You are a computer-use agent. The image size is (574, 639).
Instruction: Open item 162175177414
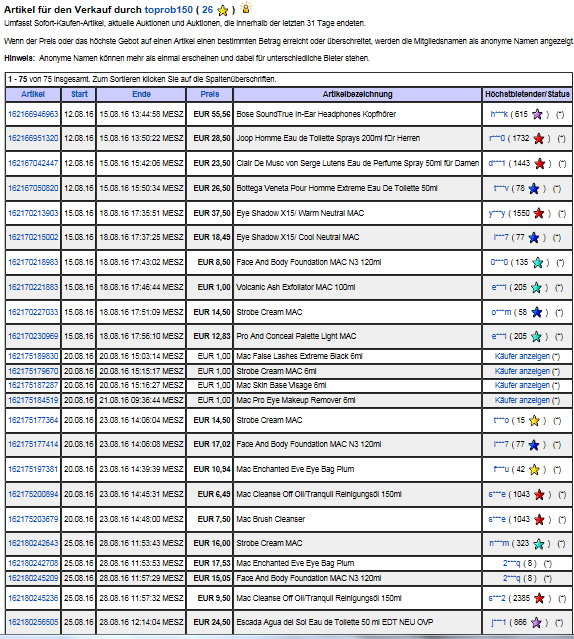coord(33,444)
